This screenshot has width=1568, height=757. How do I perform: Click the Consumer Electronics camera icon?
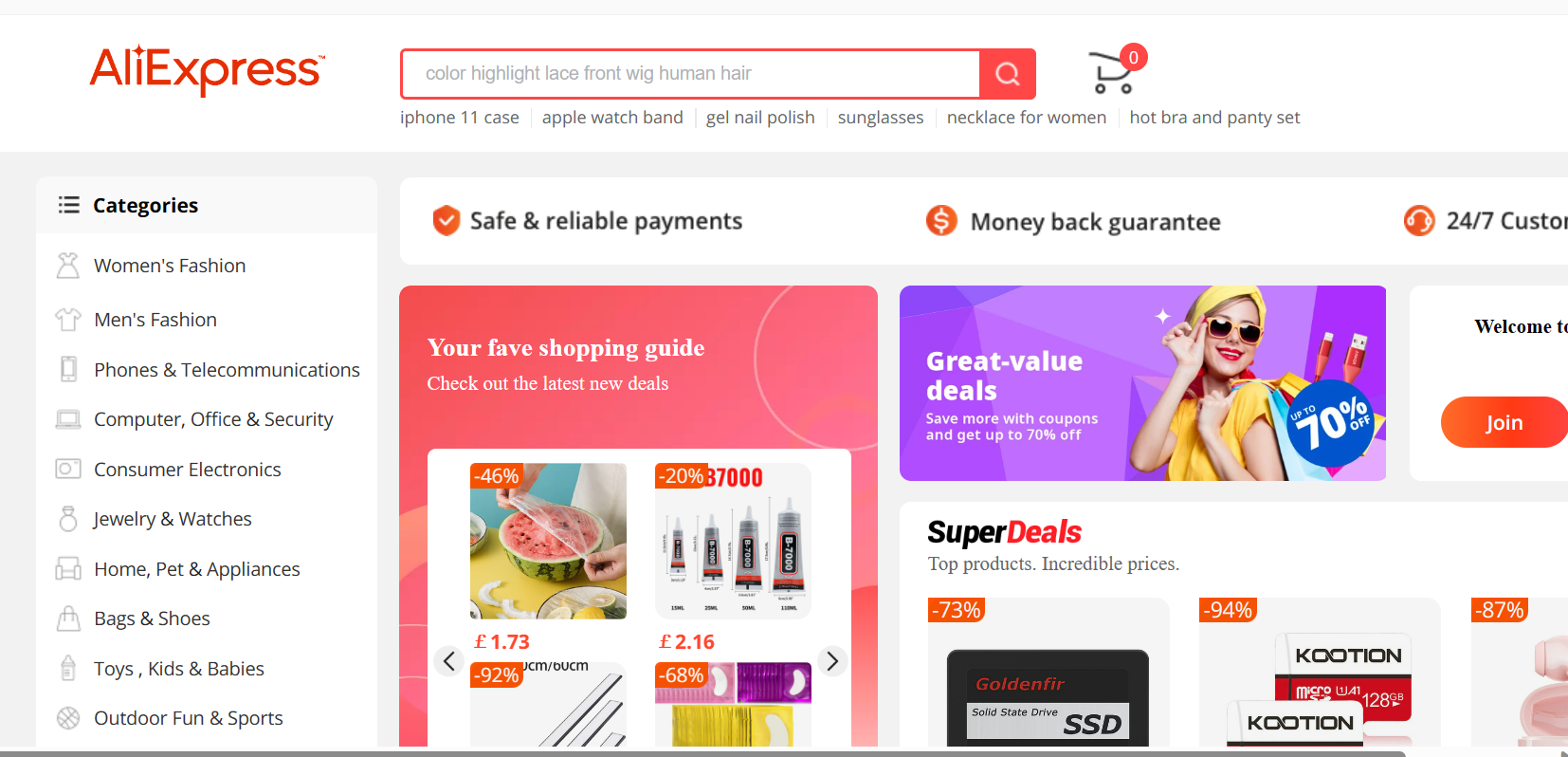coord(67,469)
